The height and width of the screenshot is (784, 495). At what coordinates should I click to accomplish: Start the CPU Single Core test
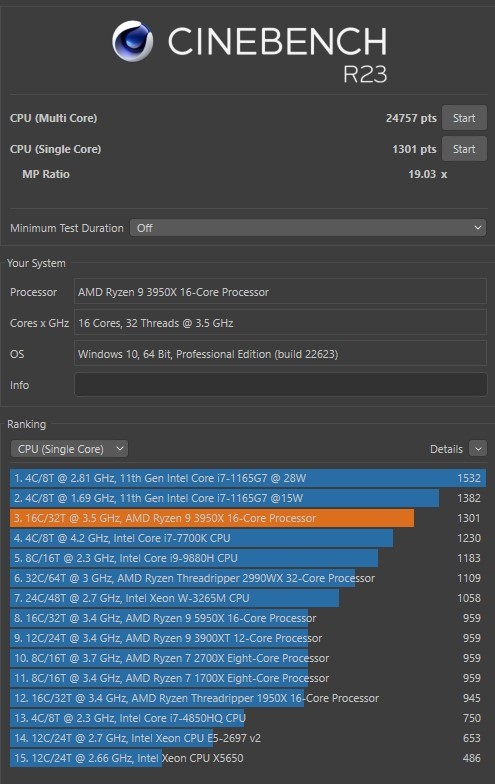464,149
